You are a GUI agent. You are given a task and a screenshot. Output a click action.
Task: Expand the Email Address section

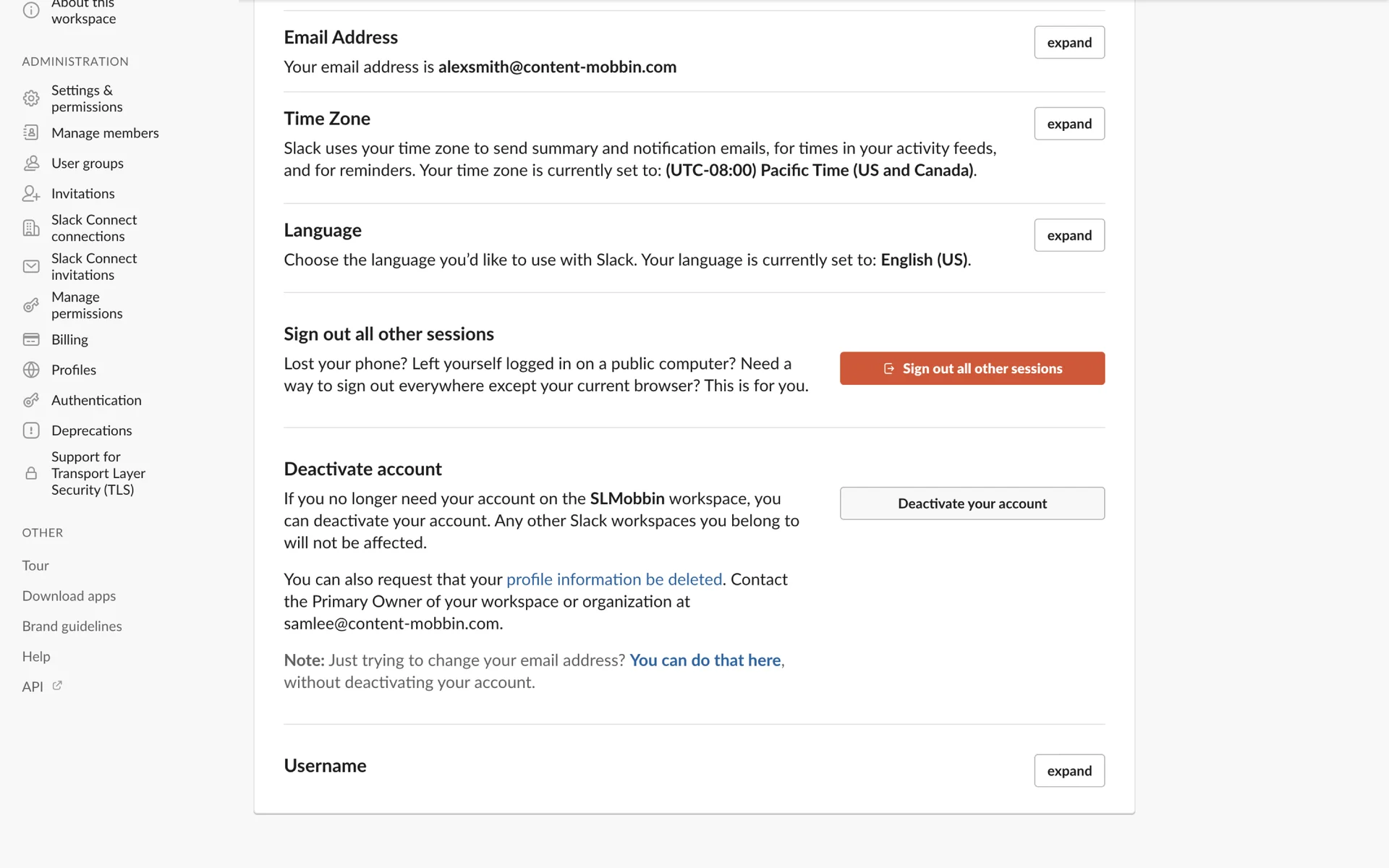coord(1069,43)
